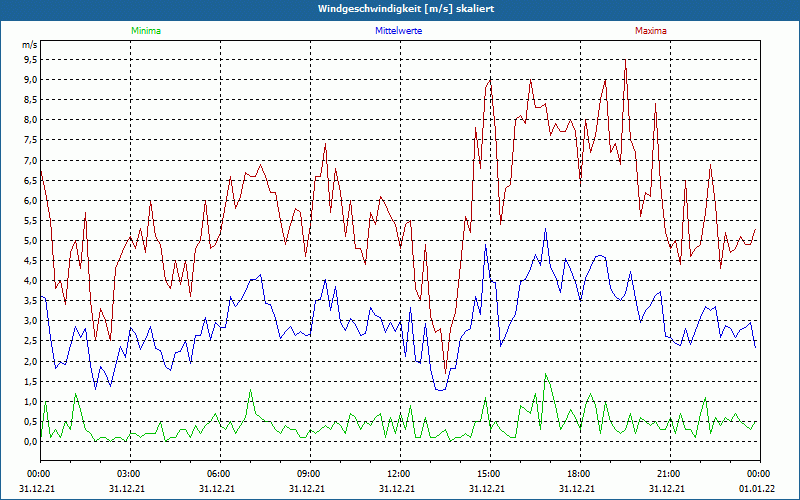The image size is (800, 500).
Task: Click the '9,0' y-axis value
Action: click(x=31, y=80)
